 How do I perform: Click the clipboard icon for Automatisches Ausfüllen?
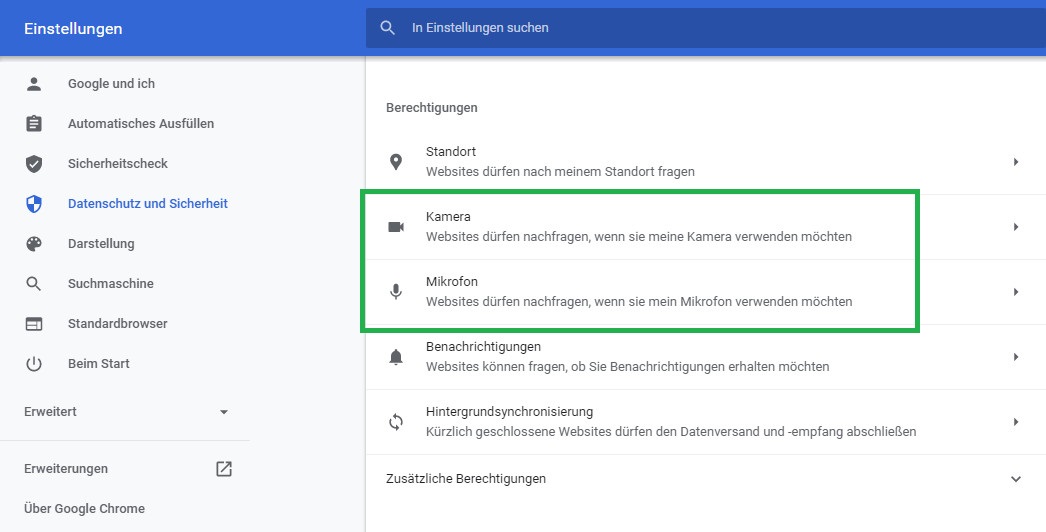click(x=33, y=123)
